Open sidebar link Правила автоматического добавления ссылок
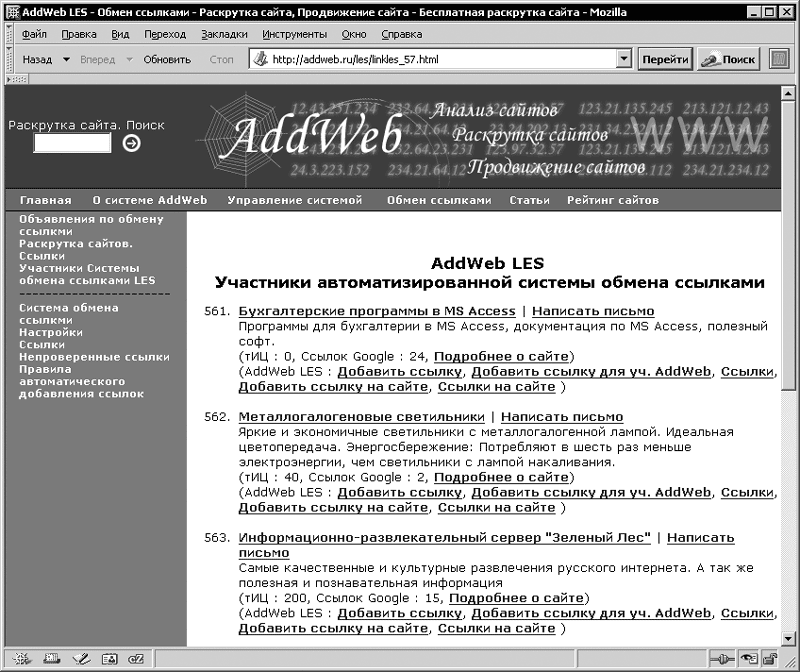The height and width of the screenshot is (672, 800). (x=82, y=381)
